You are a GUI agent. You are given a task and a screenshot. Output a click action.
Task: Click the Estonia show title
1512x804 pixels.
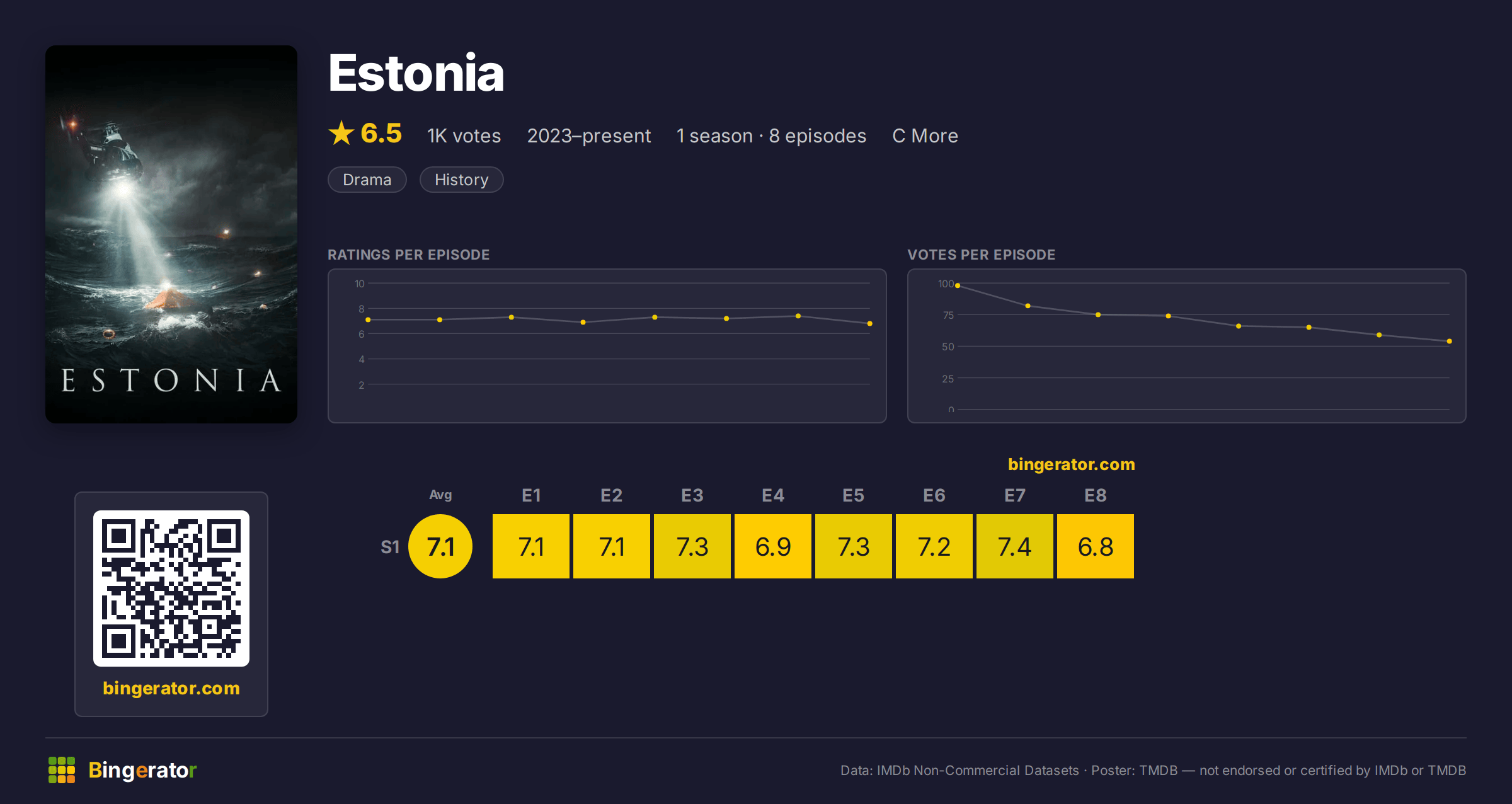click(x=416, y=73)
